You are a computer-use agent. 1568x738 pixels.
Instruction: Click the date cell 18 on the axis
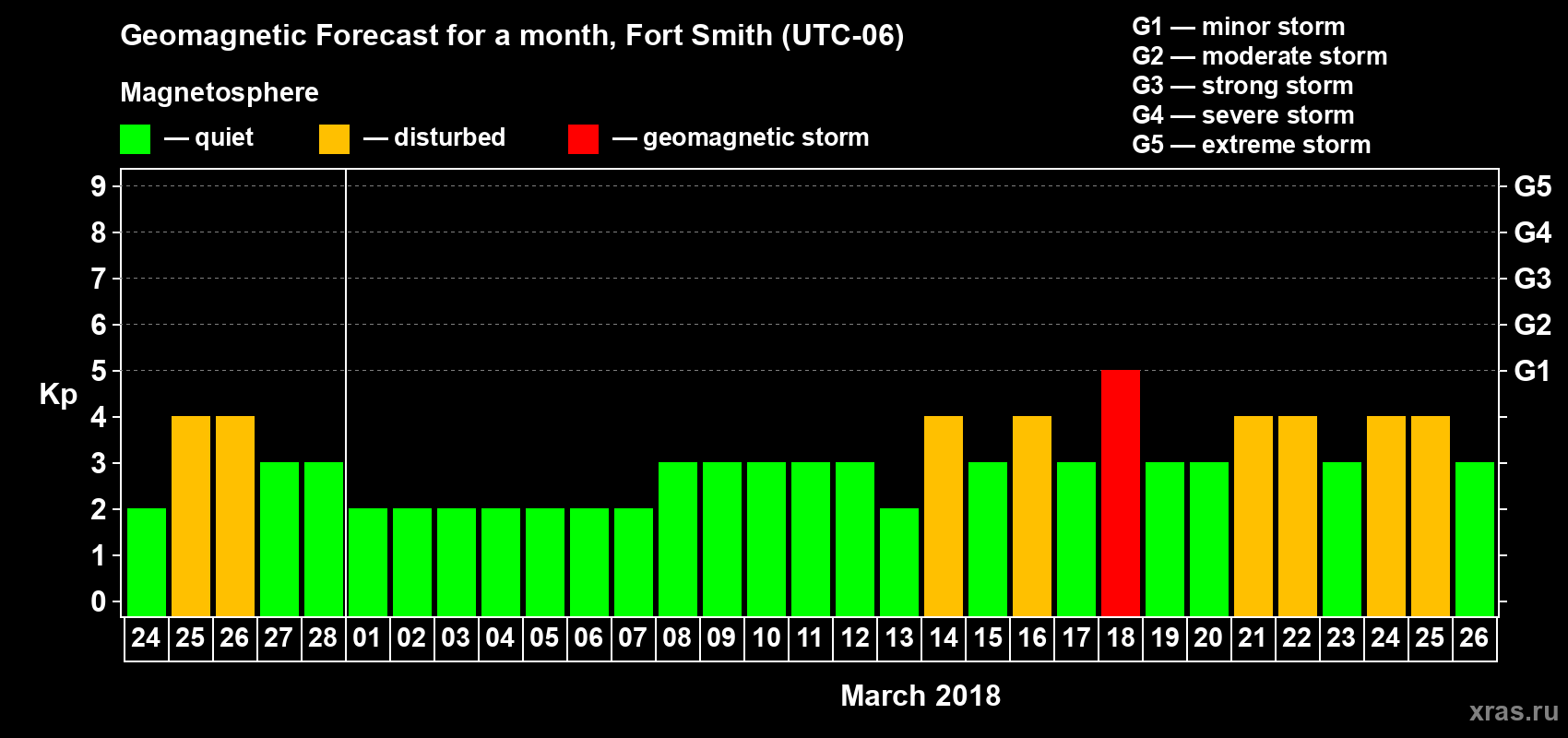coord(1121,638)
